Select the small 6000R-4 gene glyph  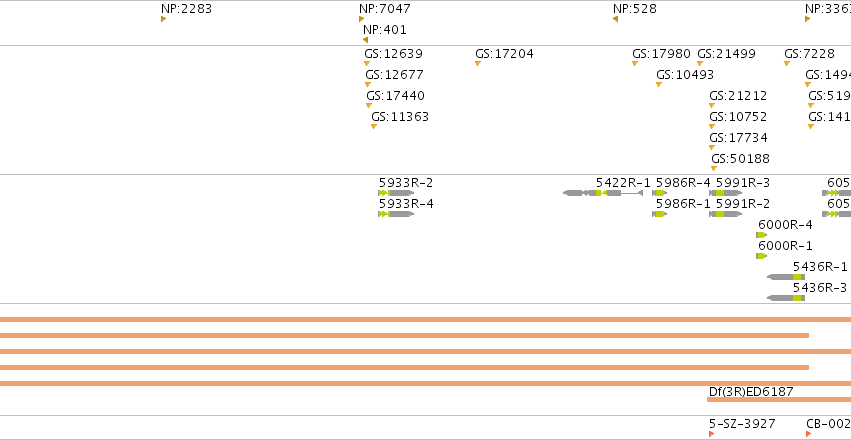(x=761, y=235)
